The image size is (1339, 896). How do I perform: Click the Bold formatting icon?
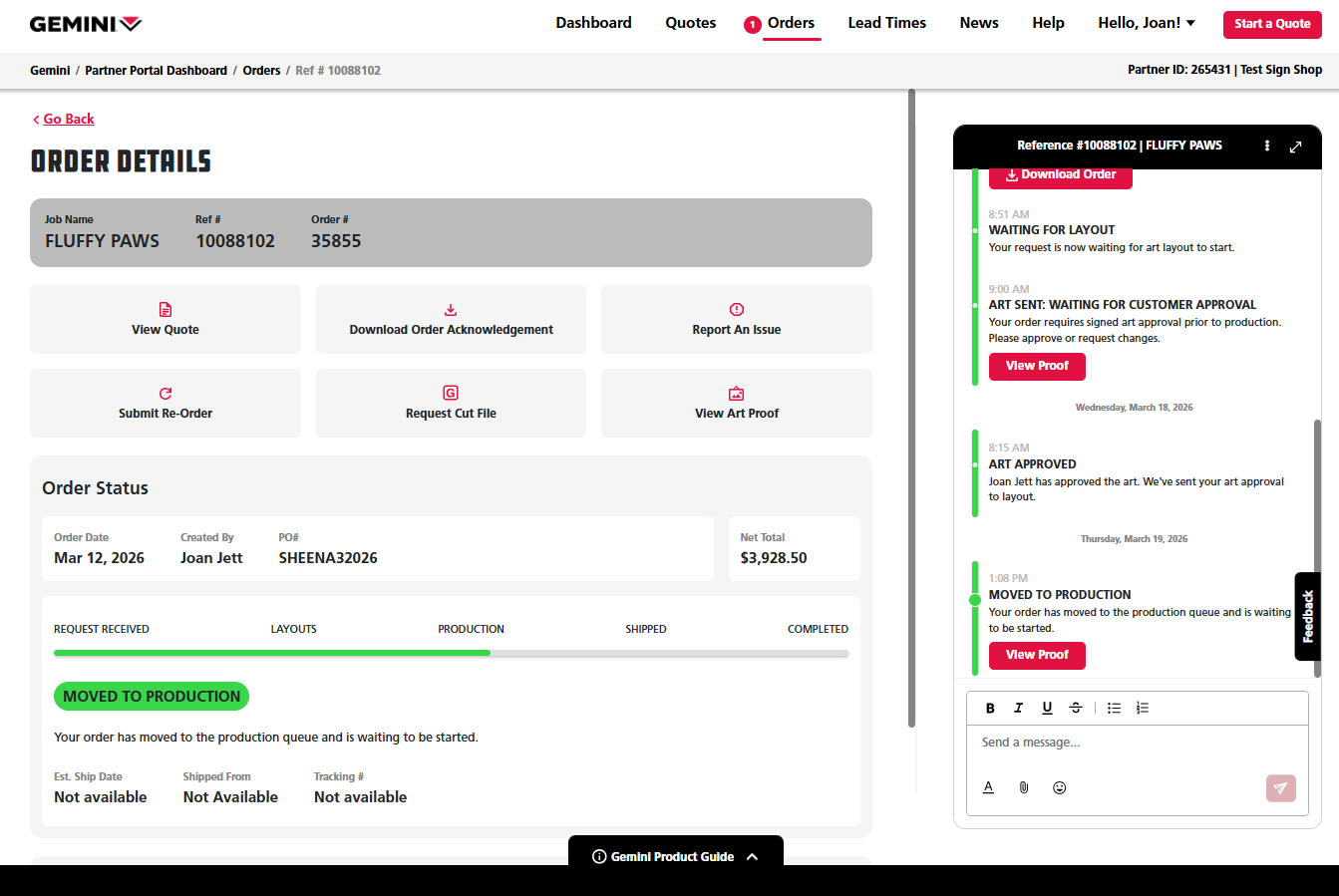click(990, 709)
